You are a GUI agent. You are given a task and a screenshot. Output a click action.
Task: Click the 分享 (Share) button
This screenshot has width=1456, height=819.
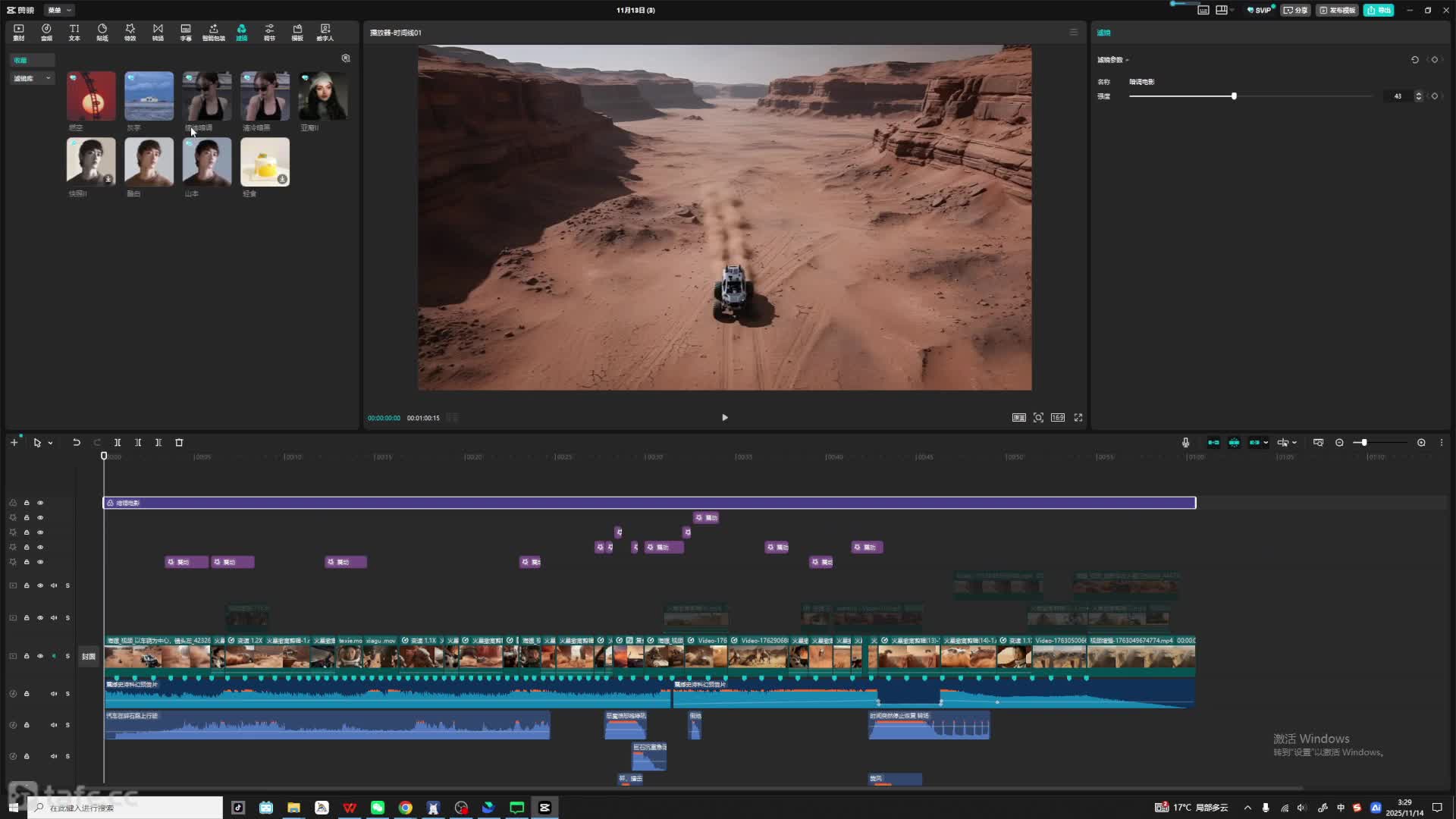click(1296, 10)
